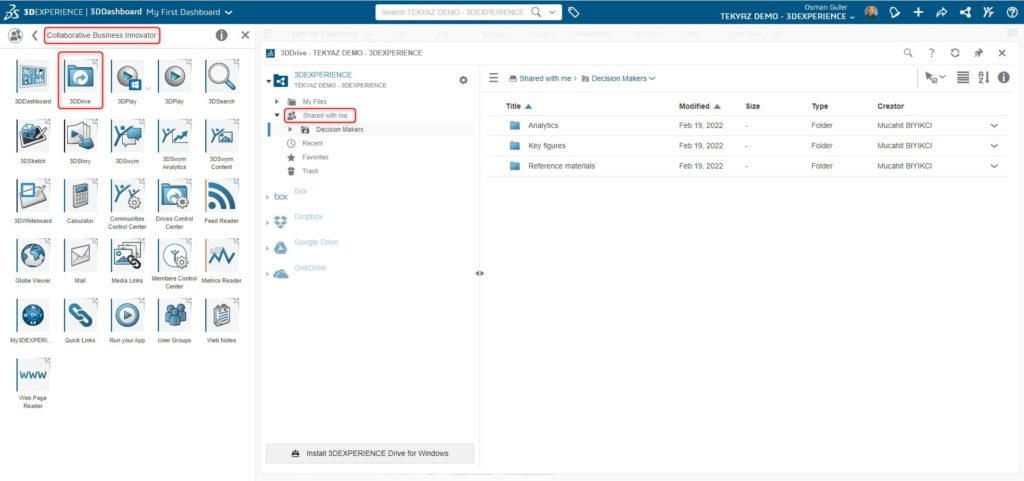Open the User Groups app
Screen dimensions: 1024x481
pos(174,315)
